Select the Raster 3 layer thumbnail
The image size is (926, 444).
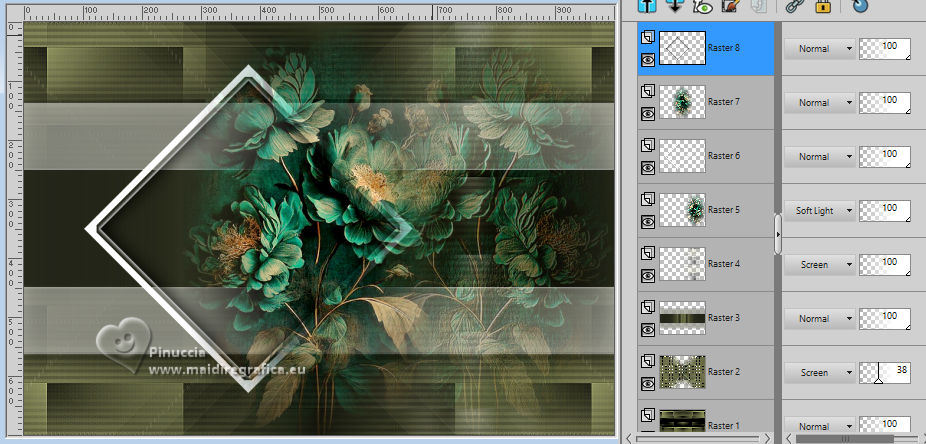click(x=682, y=318)
